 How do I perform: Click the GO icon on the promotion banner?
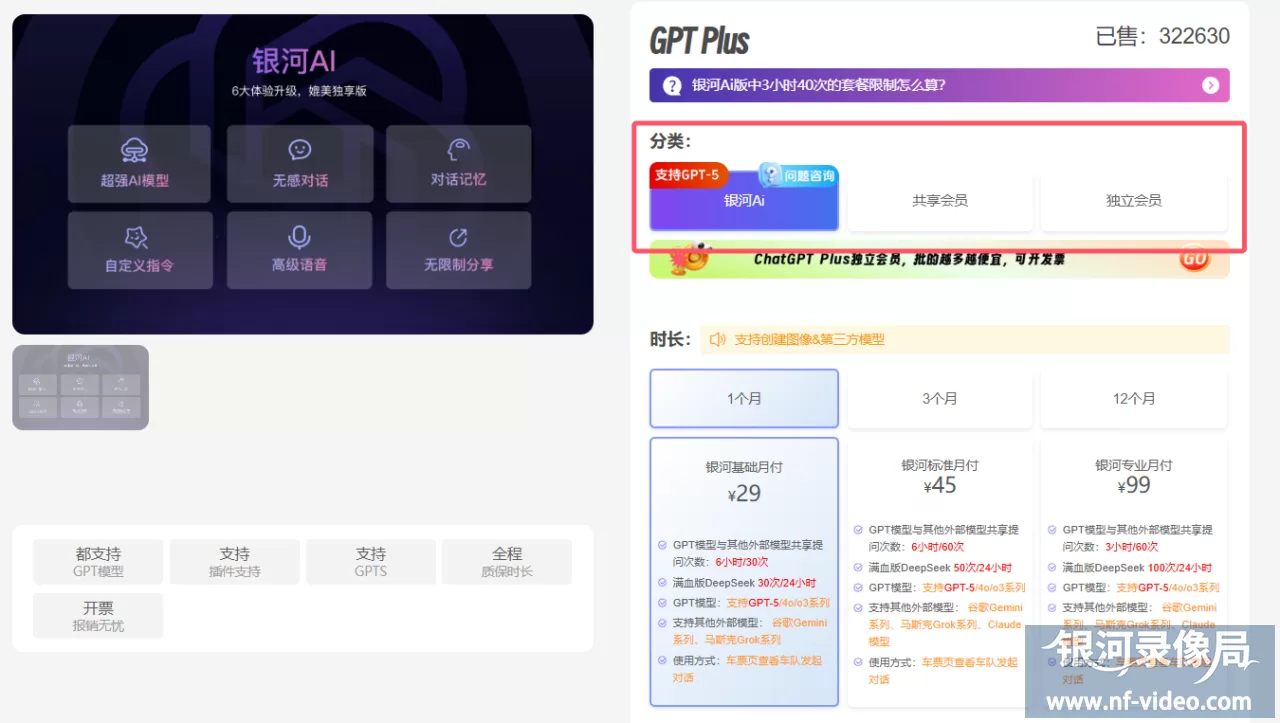pos(1196,258)
